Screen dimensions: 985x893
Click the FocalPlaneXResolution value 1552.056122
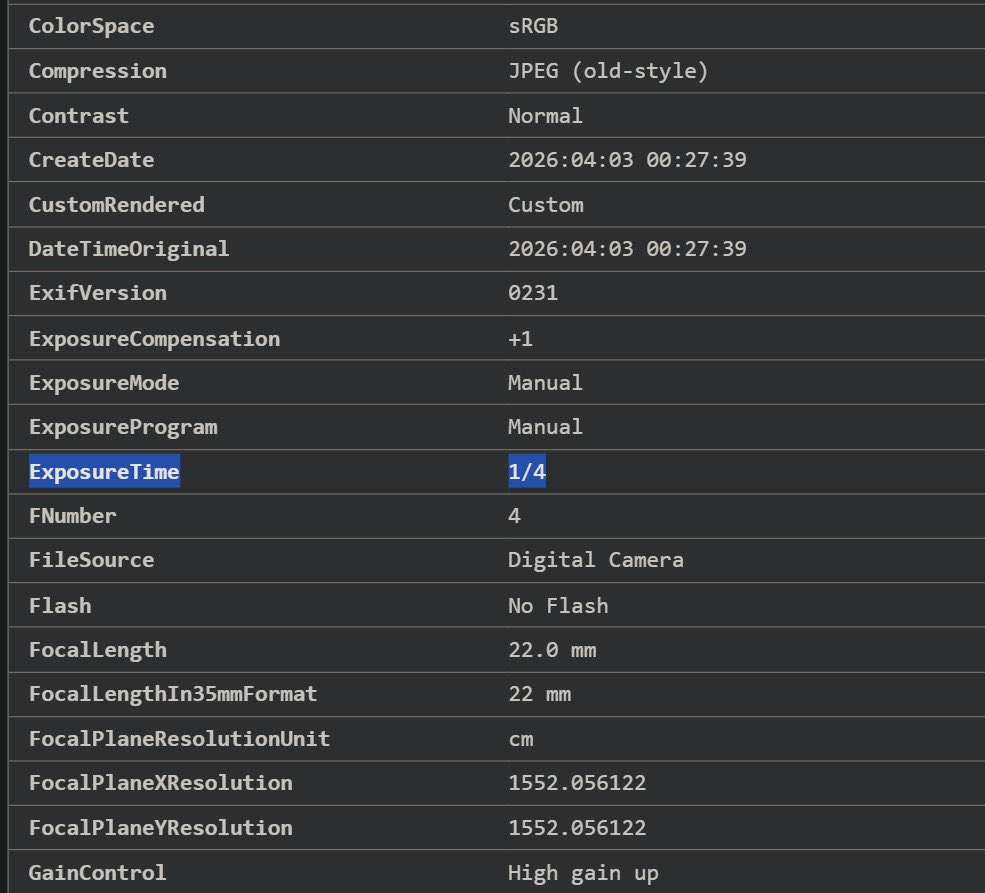[x=577, y=783]
